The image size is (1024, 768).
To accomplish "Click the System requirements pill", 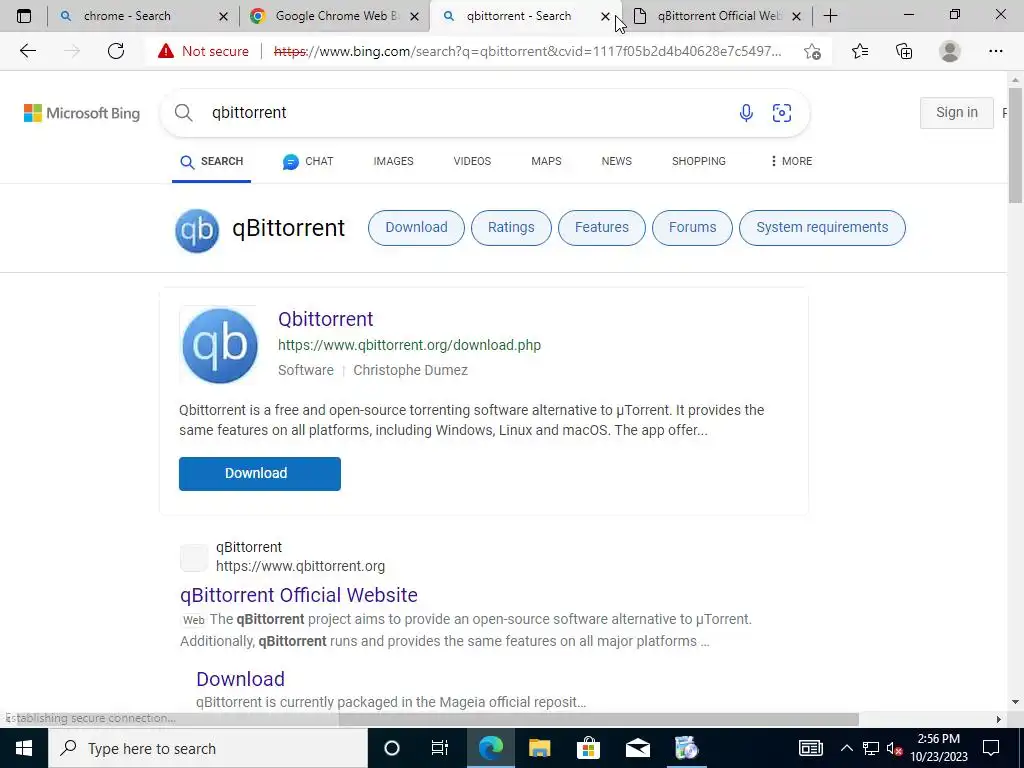I will 822,228.
